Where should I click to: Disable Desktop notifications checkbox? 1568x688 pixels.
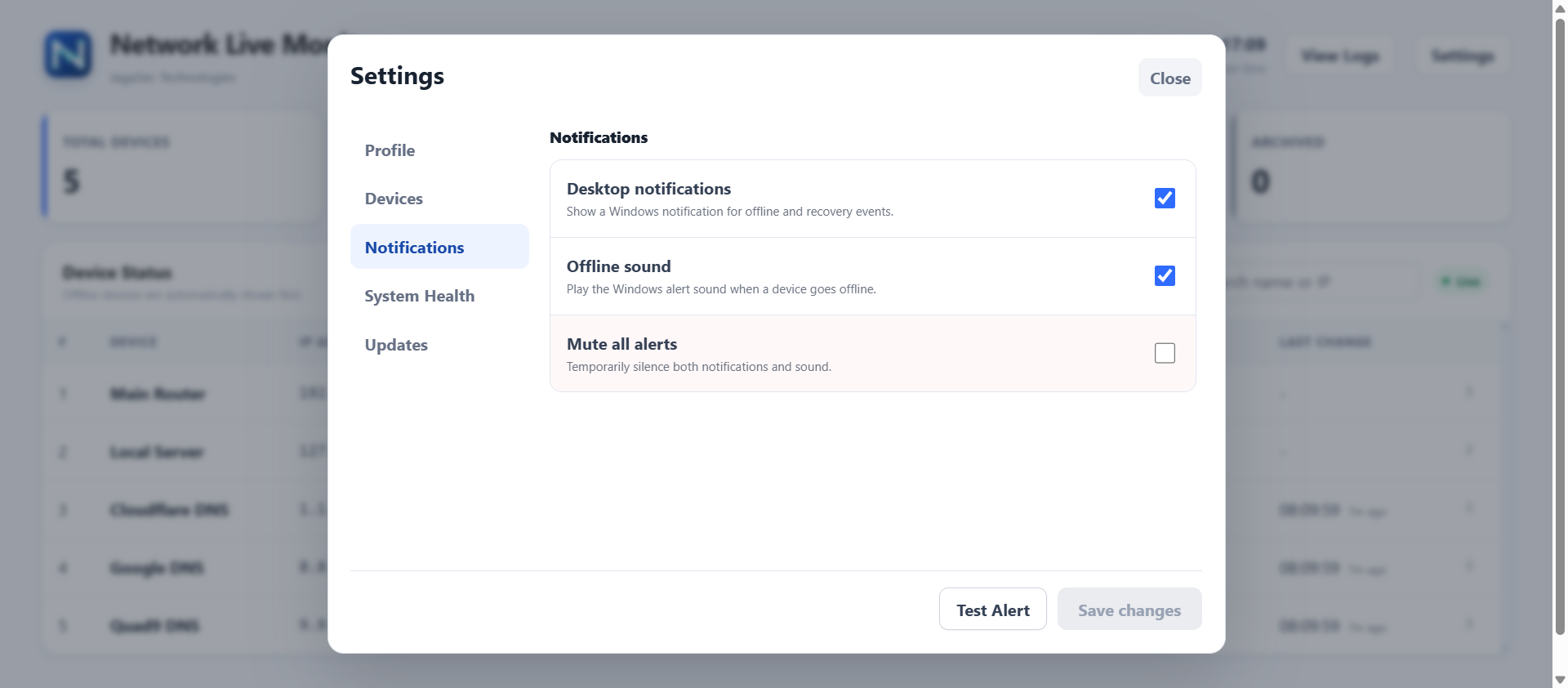click(1165, 199)
